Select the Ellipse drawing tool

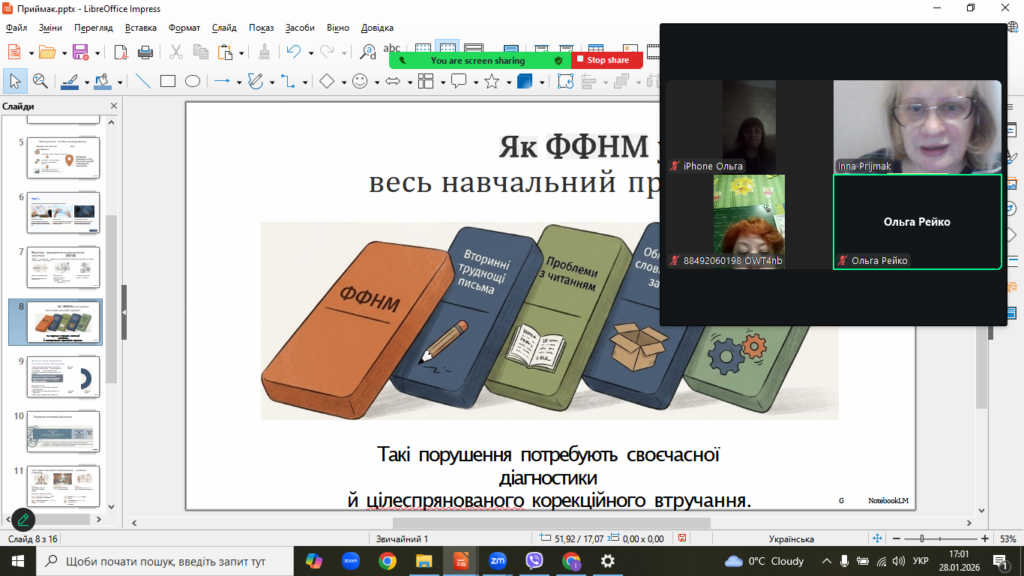pos(193,82)
